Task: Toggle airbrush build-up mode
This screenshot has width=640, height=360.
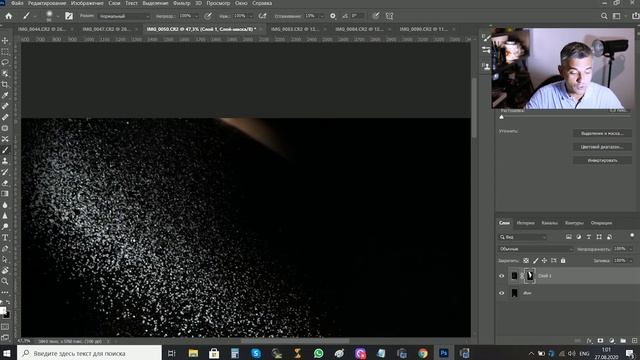Action: click(x=262, y=16)
